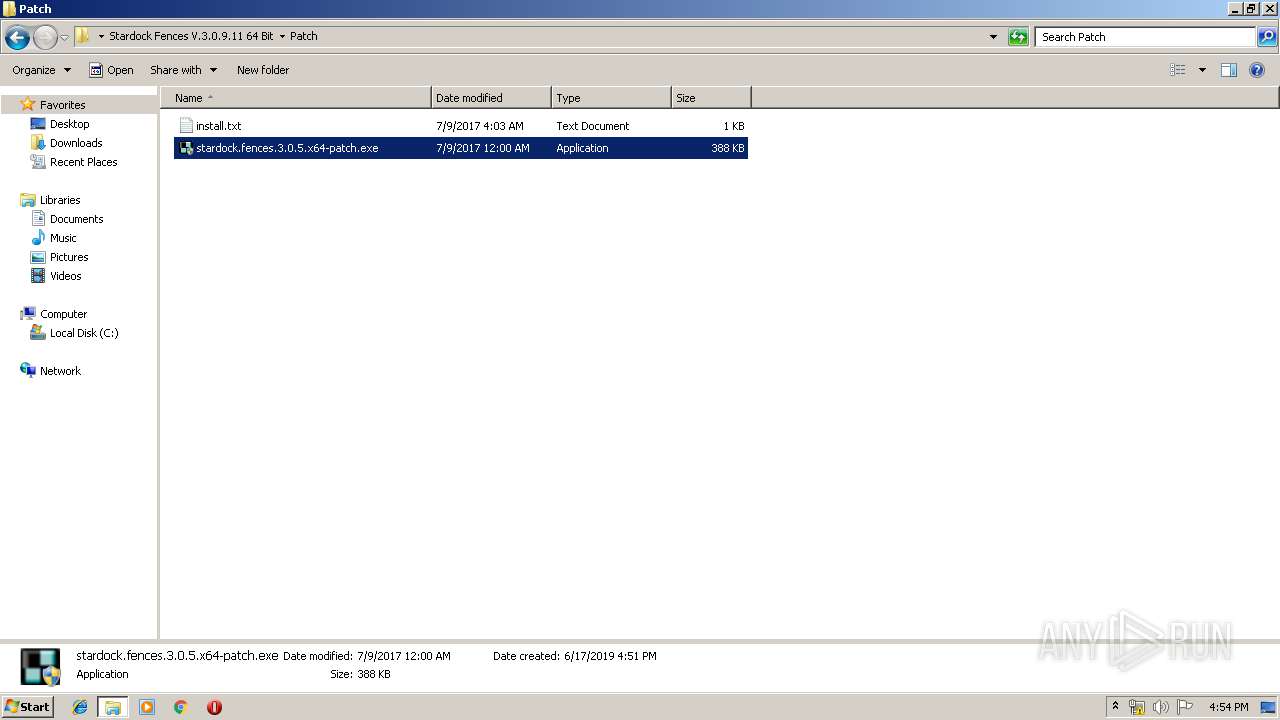
Task: Click the volume speaker tray icon
Action: [1161, 707]
